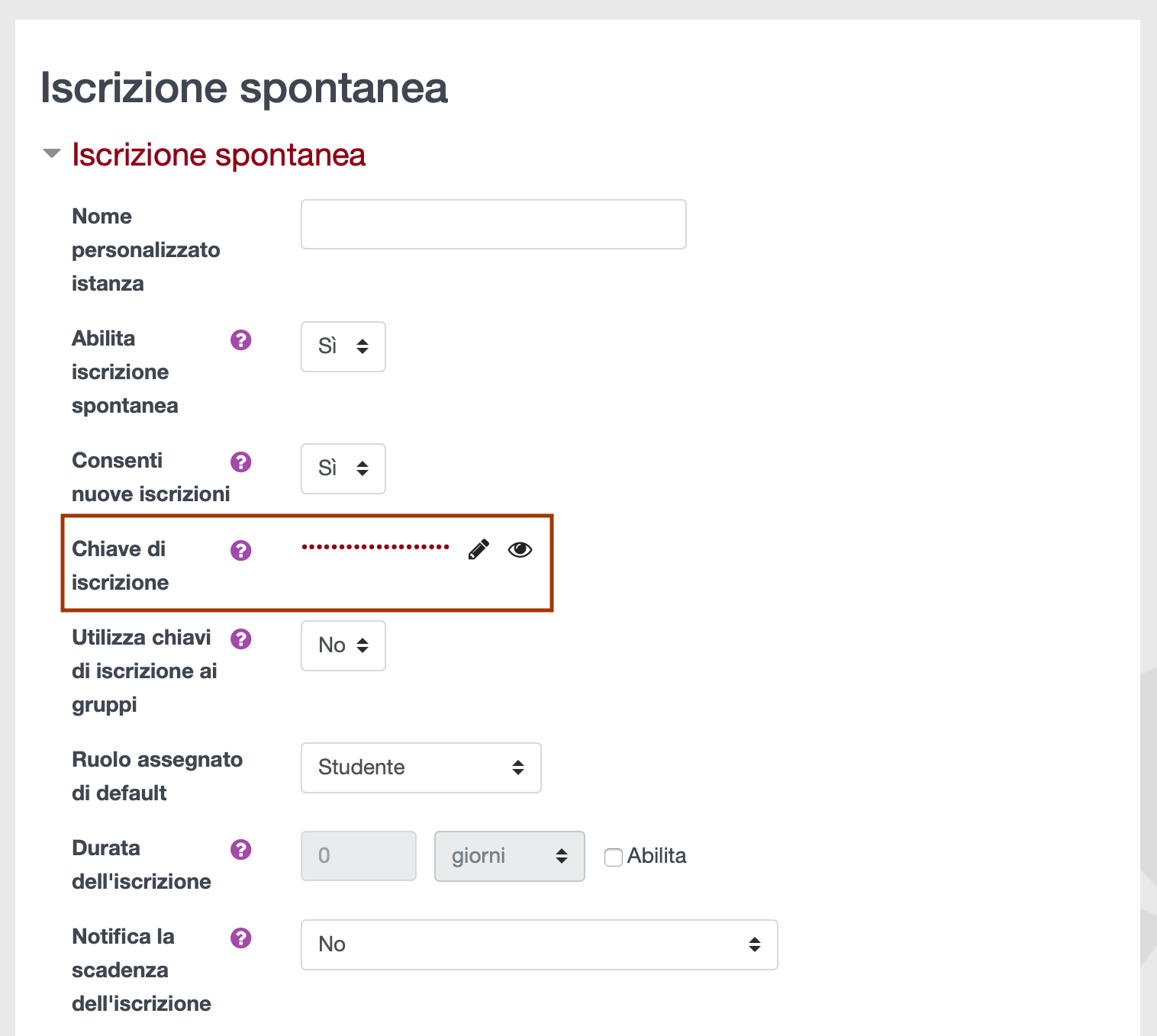Open help for Consenti nuove iscrizioni
1157x1036 pixels.
pos(240,462)
